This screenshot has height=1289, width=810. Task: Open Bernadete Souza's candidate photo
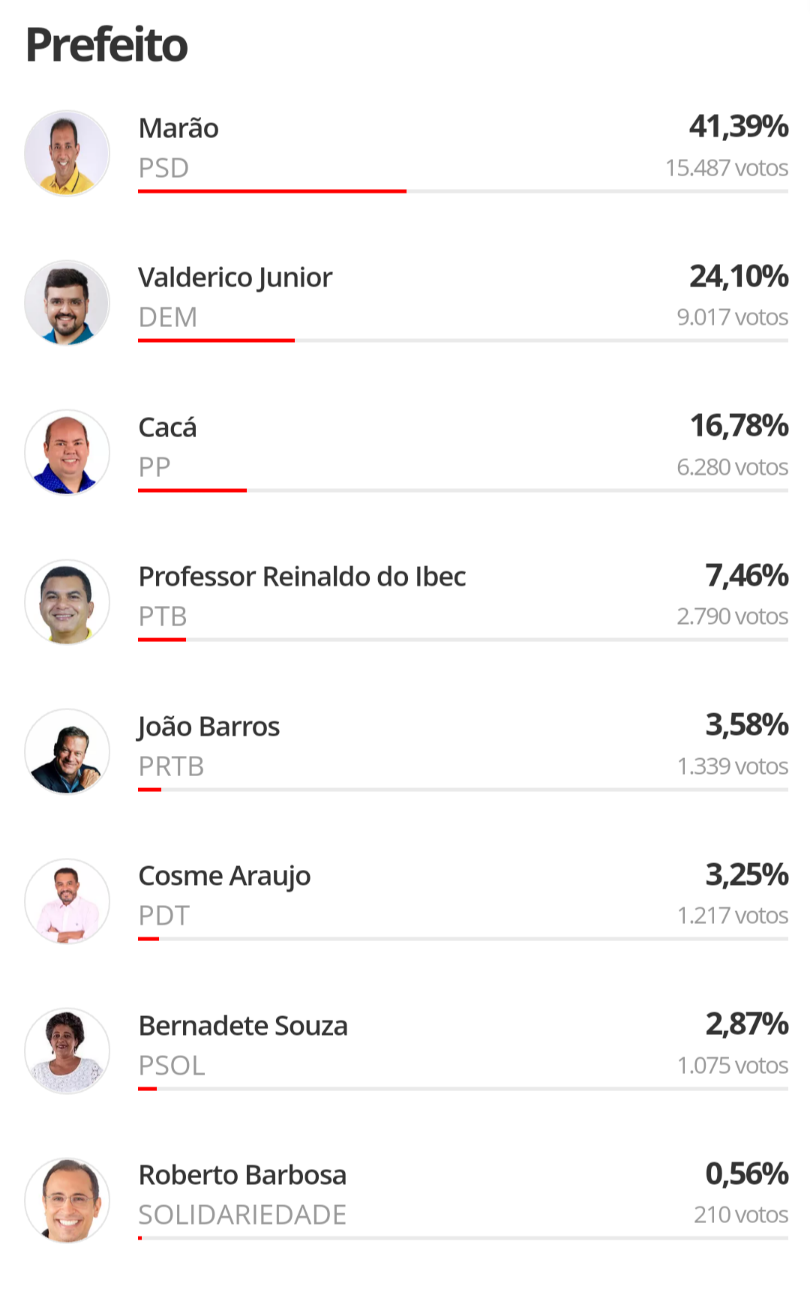pyautogui.click(x=67, y=1051)
